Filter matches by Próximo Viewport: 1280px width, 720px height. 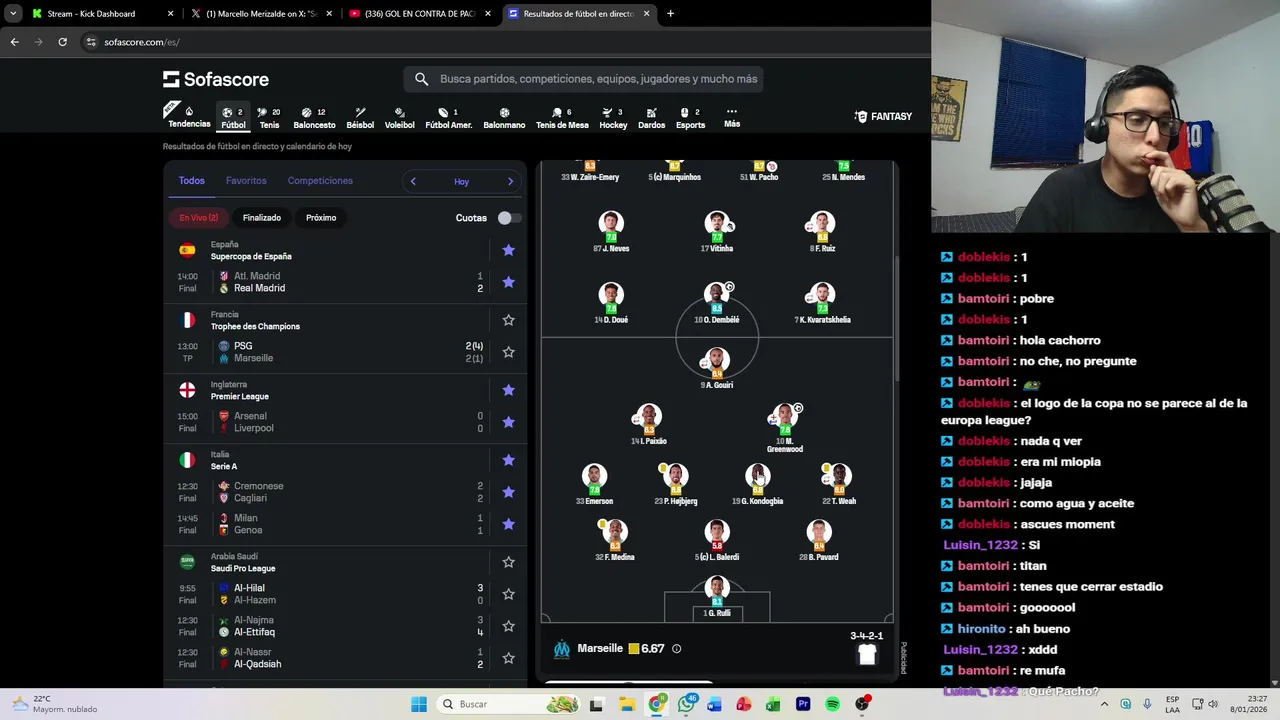[321, 218]
